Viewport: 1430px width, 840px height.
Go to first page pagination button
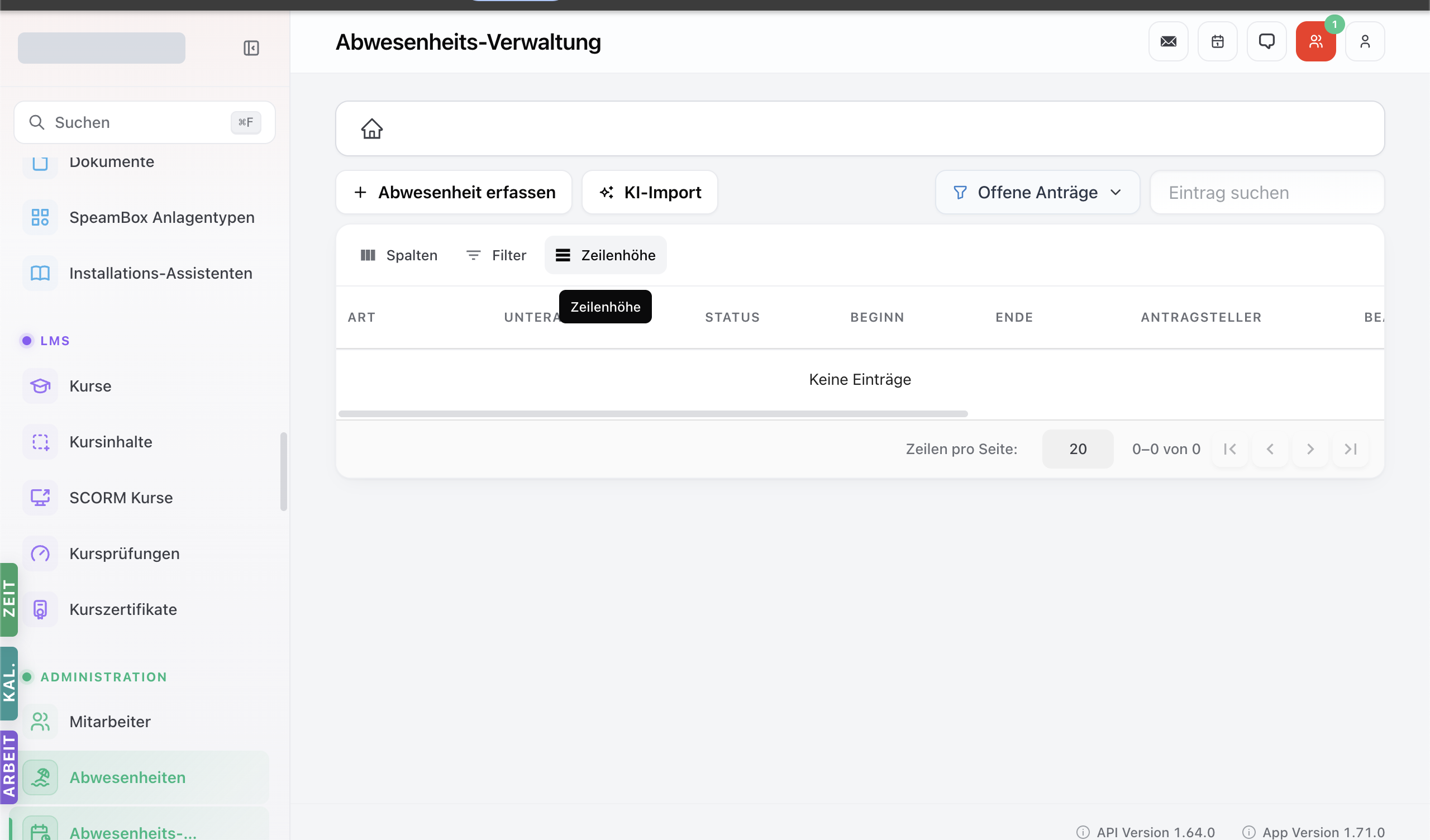[x=1229, y=449]
